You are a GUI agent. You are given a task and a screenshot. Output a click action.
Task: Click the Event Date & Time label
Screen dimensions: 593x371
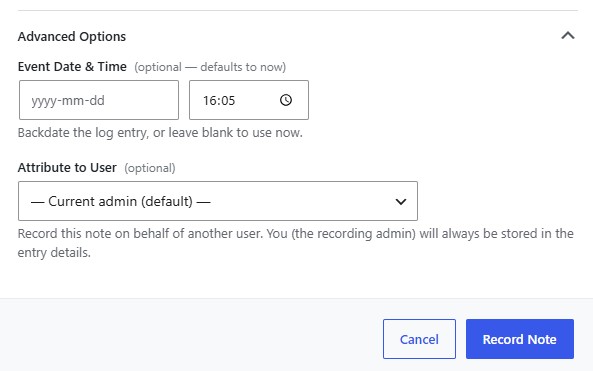tap(72, 67)
